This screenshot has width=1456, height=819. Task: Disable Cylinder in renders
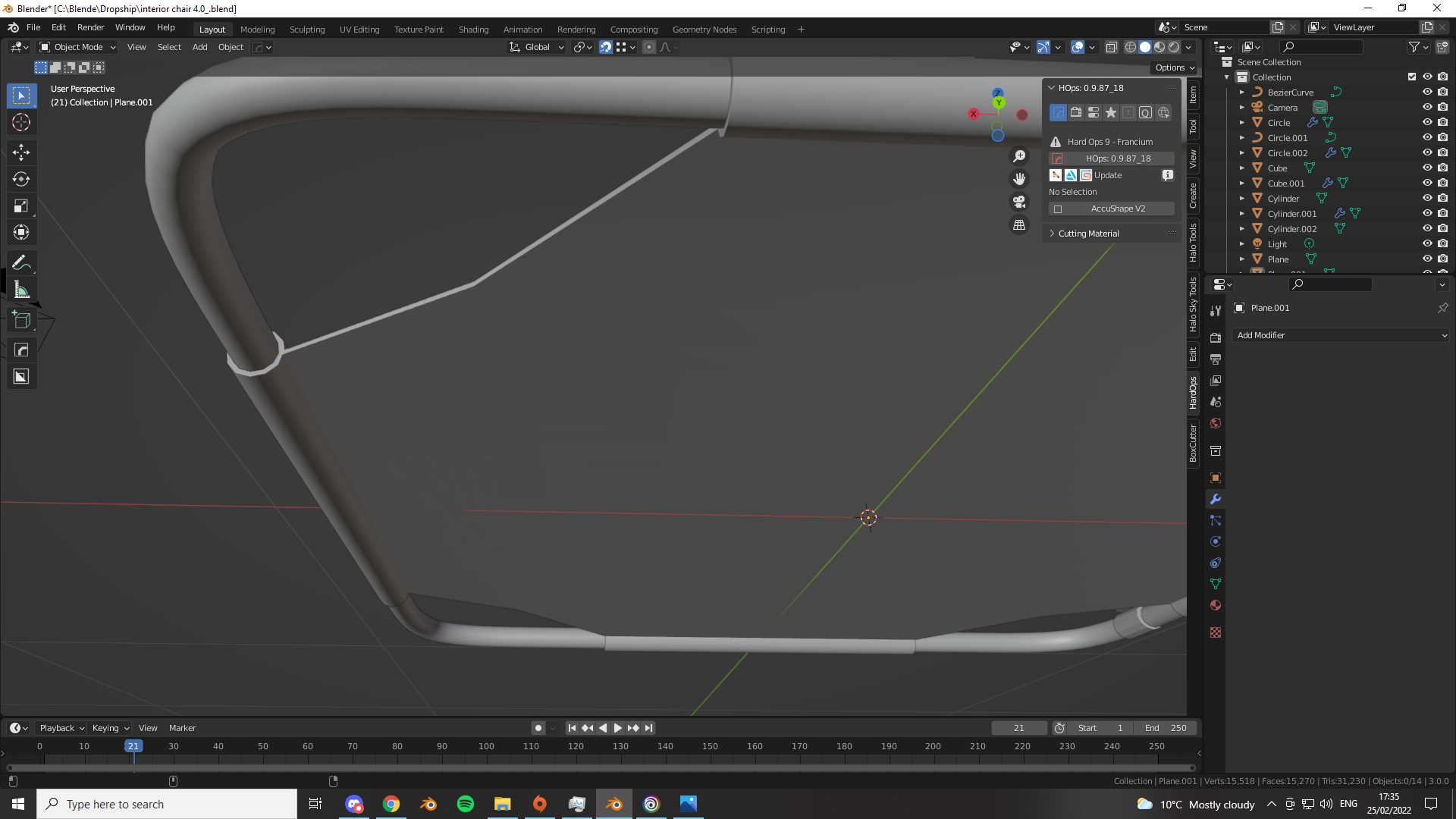coord(1443,198)
